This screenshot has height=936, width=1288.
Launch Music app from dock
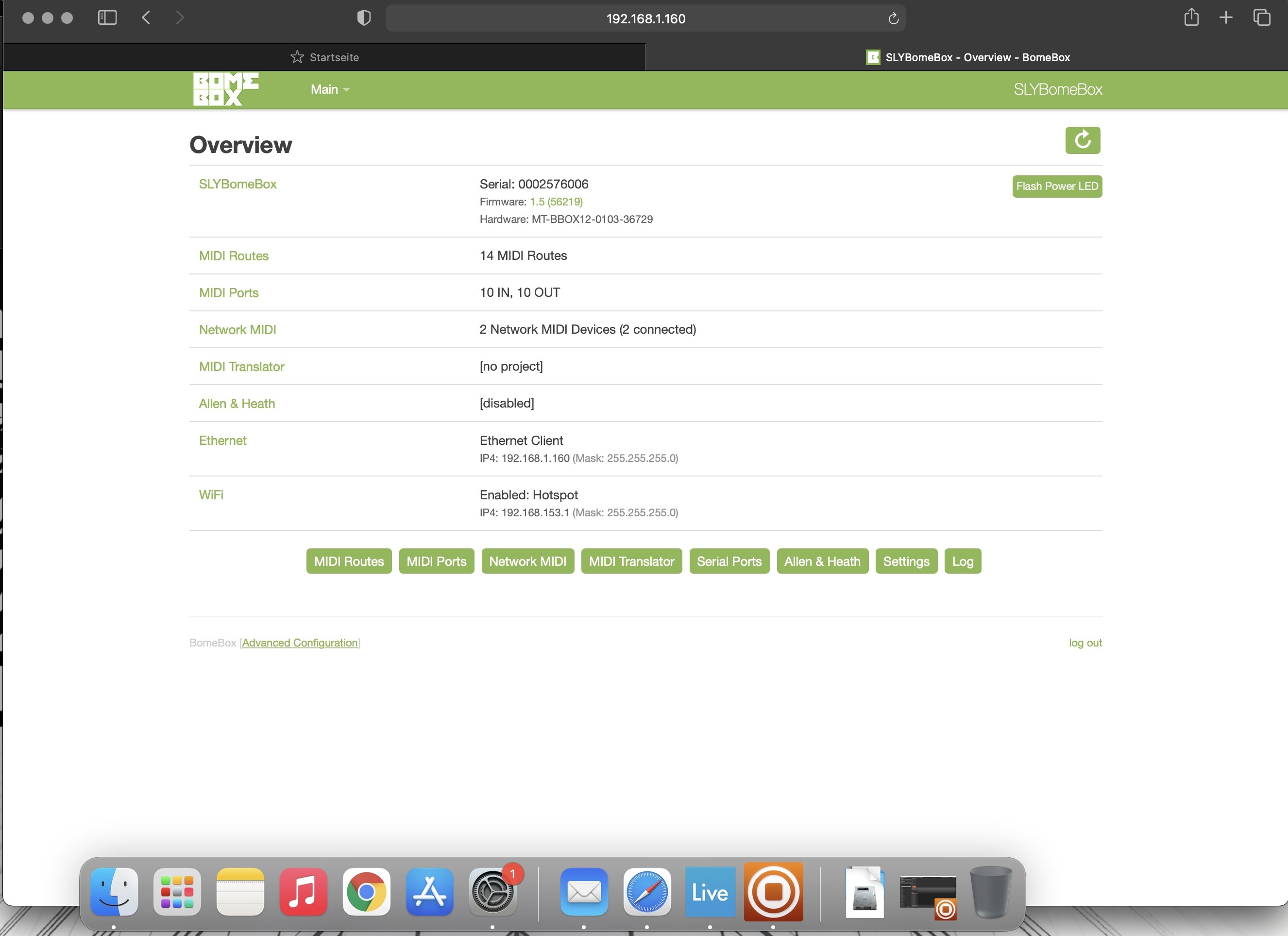coord(303,891)
